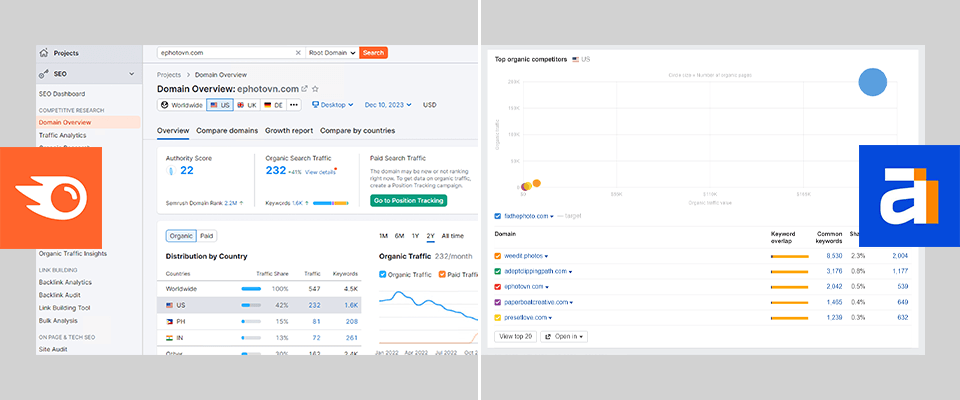Open more databases with the ellipsis button

[294, 105]
